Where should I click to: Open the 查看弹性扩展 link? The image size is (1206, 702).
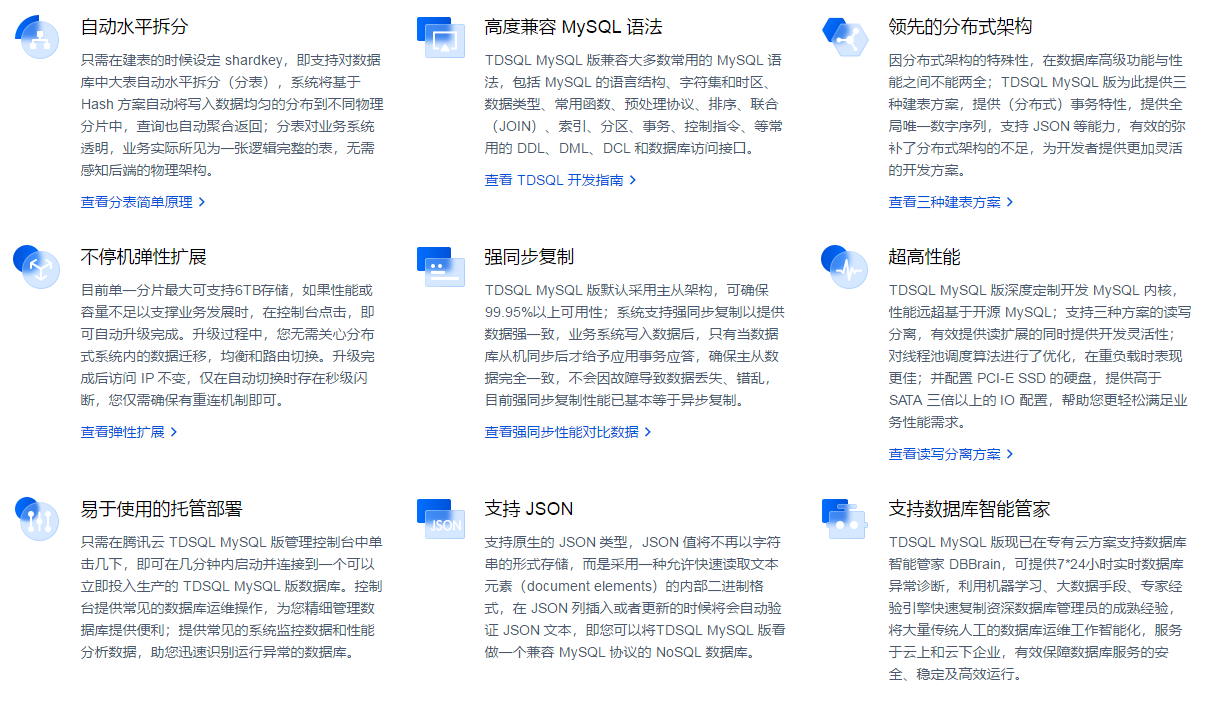click(129, 432)
